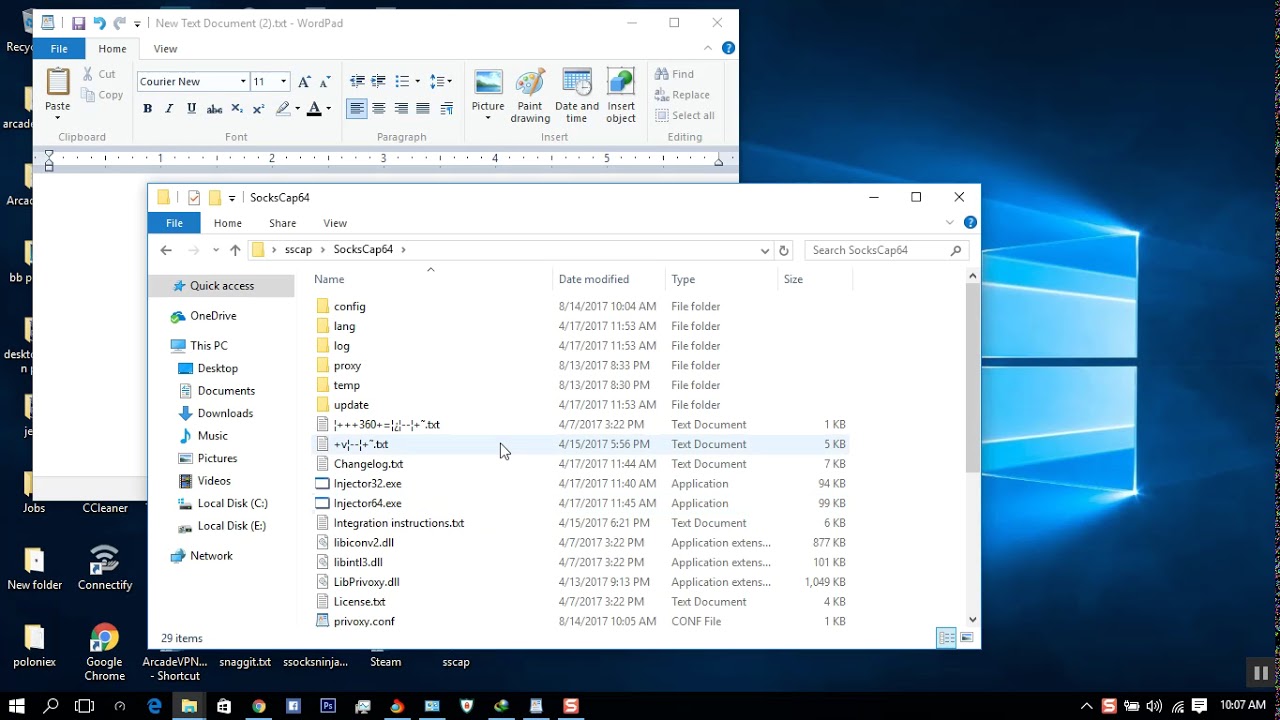Open WordPad's Customize Quick Access Toolbar dropdown
The height and width of the screenshot is (720, 1280).
pyautogui.click(x=137, y=24)
